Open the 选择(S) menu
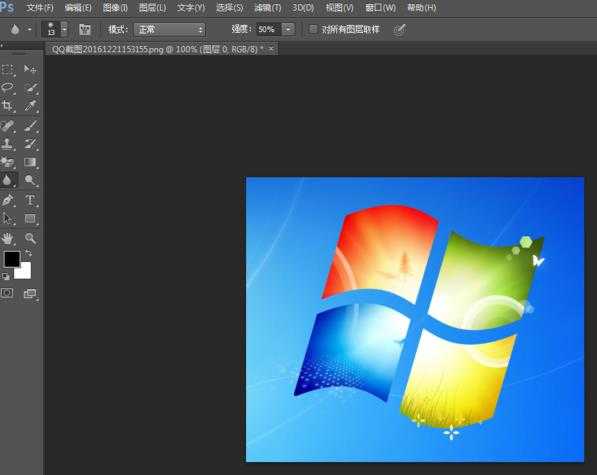The width and height of the screenshot is (597, 475). point(230,8)
